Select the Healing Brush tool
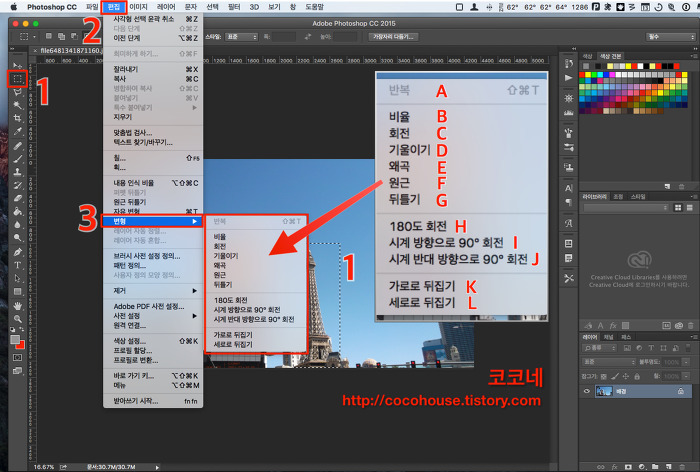The width and height of the screenshot is (700, 472). [x=17, y=146]
